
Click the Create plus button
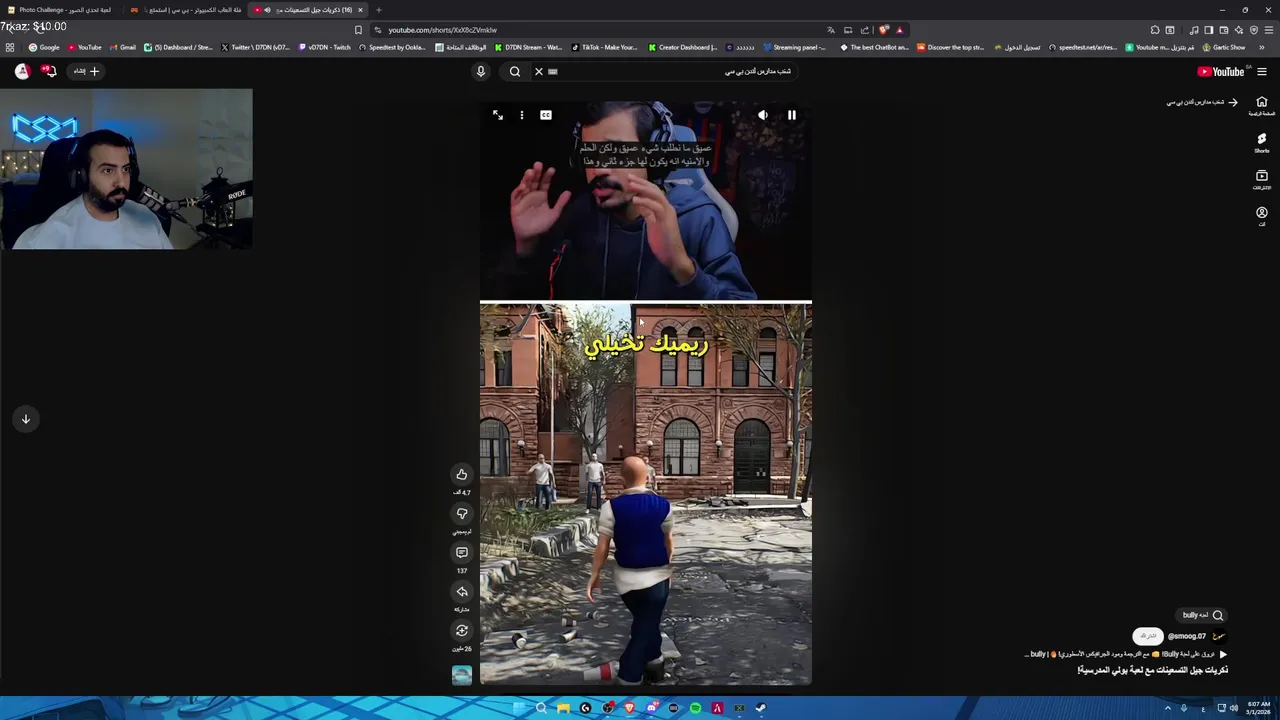click(88, 71)
